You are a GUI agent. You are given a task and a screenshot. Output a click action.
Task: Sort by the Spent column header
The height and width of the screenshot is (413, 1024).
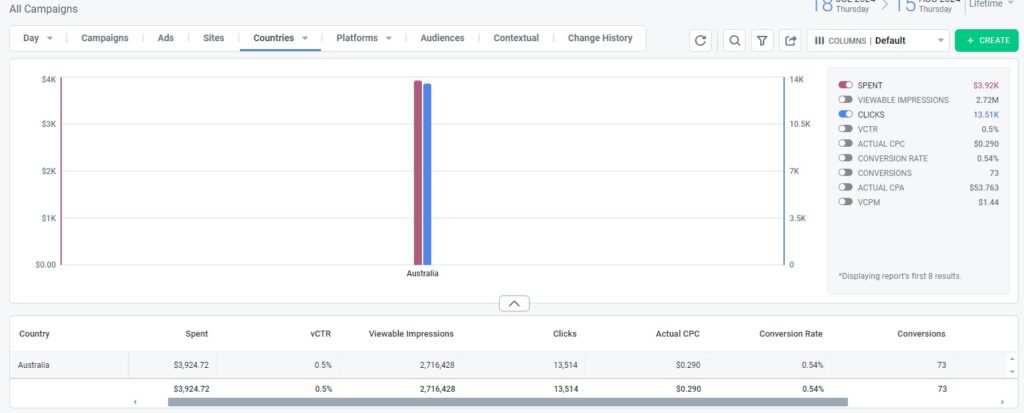tap(197, 333)
